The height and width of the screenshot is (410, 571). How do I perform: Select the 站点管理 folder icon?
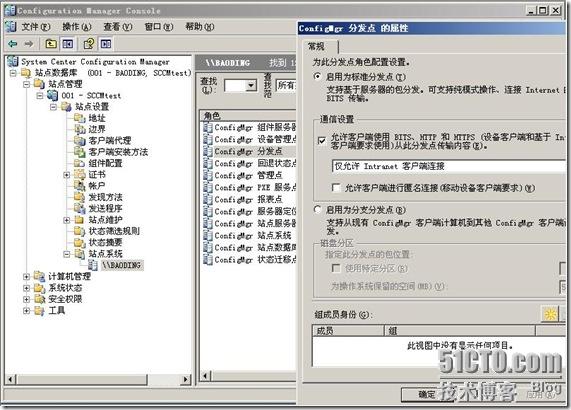click(39, 84)
